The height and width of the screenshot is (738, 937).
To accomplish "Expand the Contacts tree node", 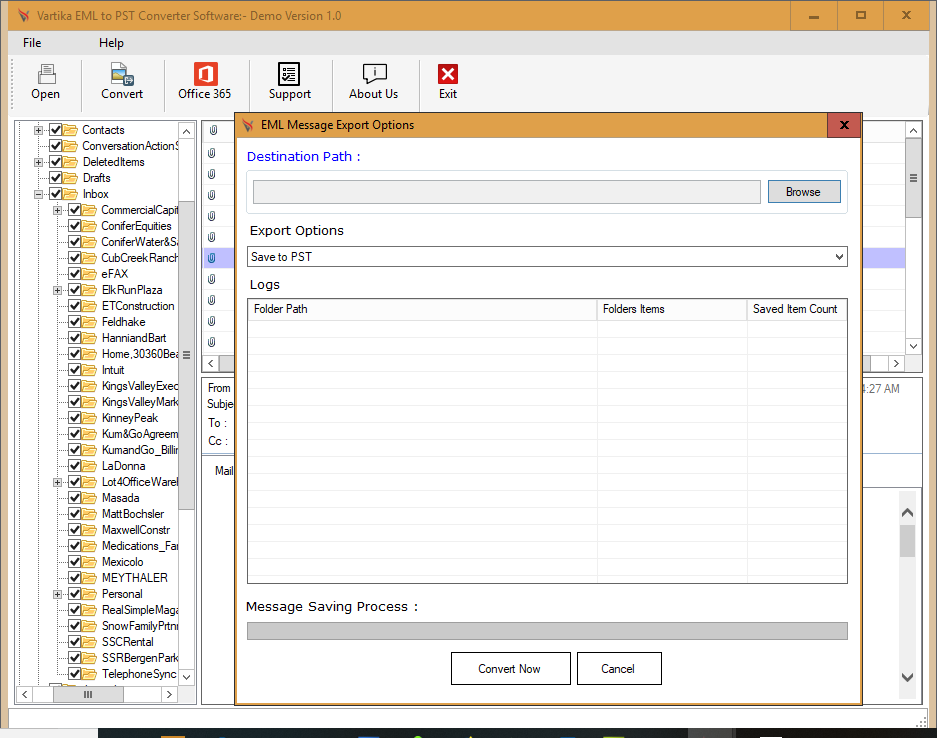I will coord(38,130).
